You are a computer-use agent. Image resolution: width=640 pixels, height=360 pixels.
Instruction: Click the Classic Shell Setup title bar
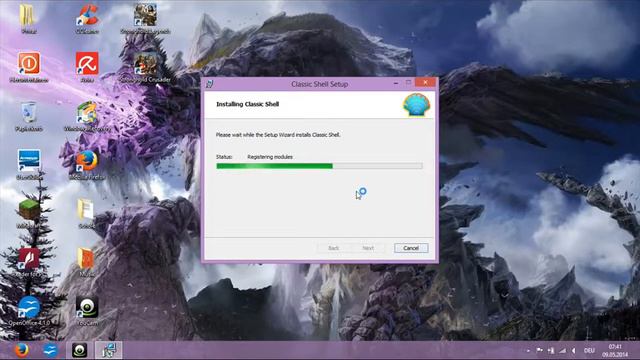(x=319, y=84)
